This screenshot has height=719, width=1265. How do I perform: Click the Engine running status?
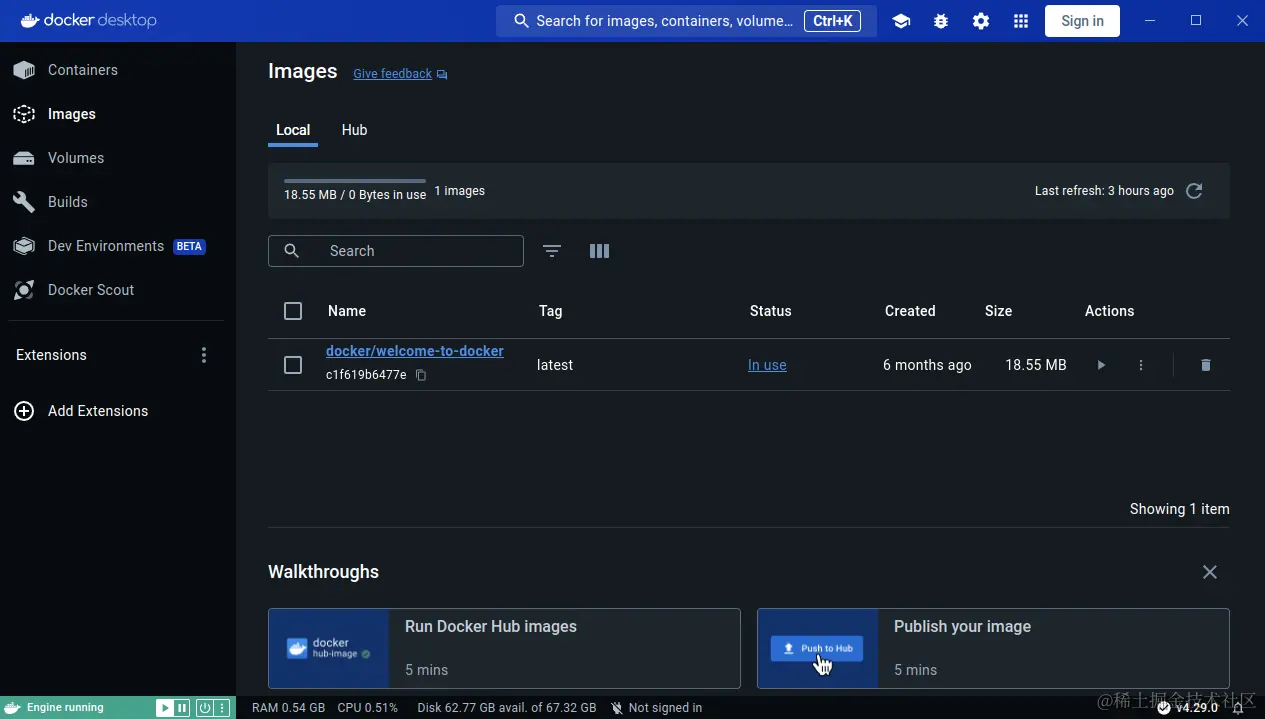(65, 708)
